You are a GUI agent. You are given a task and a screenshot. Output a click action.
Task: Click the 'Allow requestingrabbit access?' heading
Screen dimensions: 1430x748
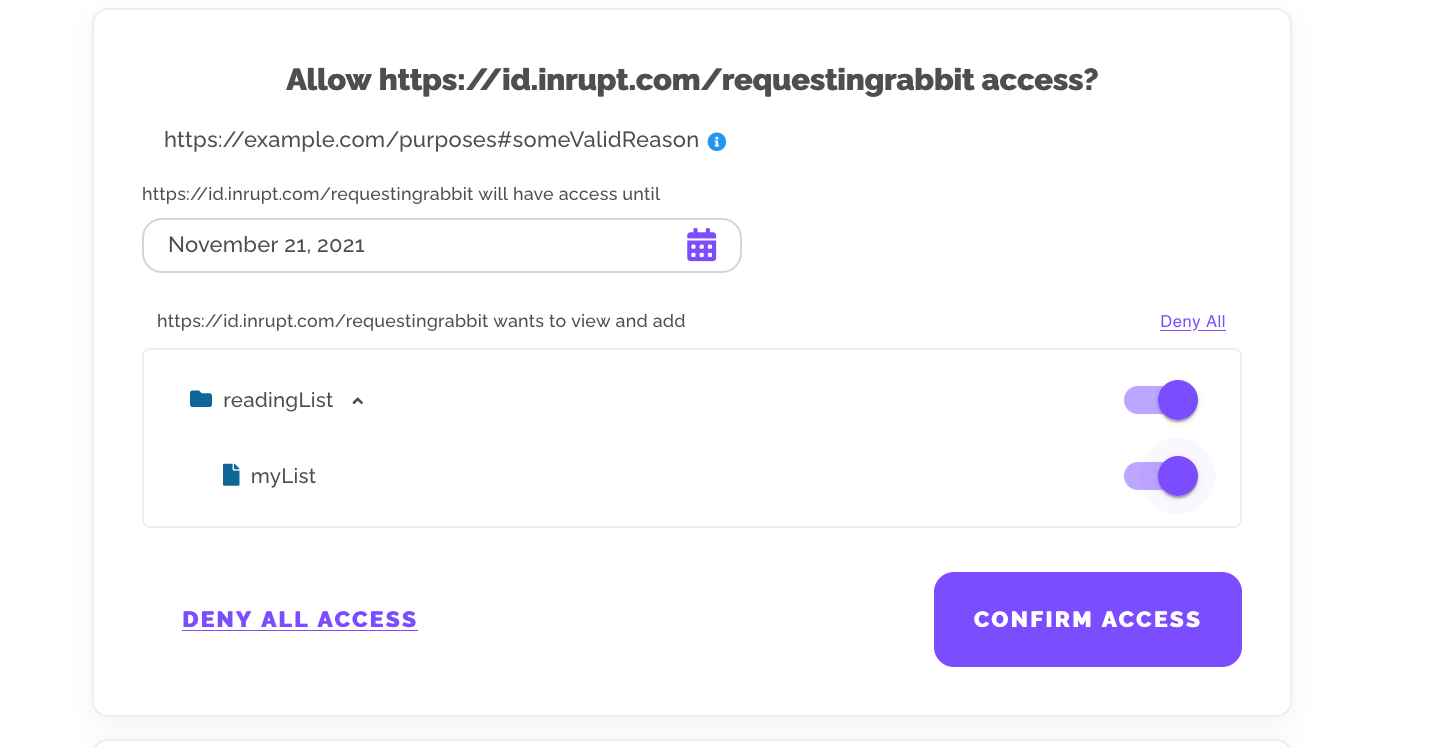pyautogui.click(x=692, y=79)
